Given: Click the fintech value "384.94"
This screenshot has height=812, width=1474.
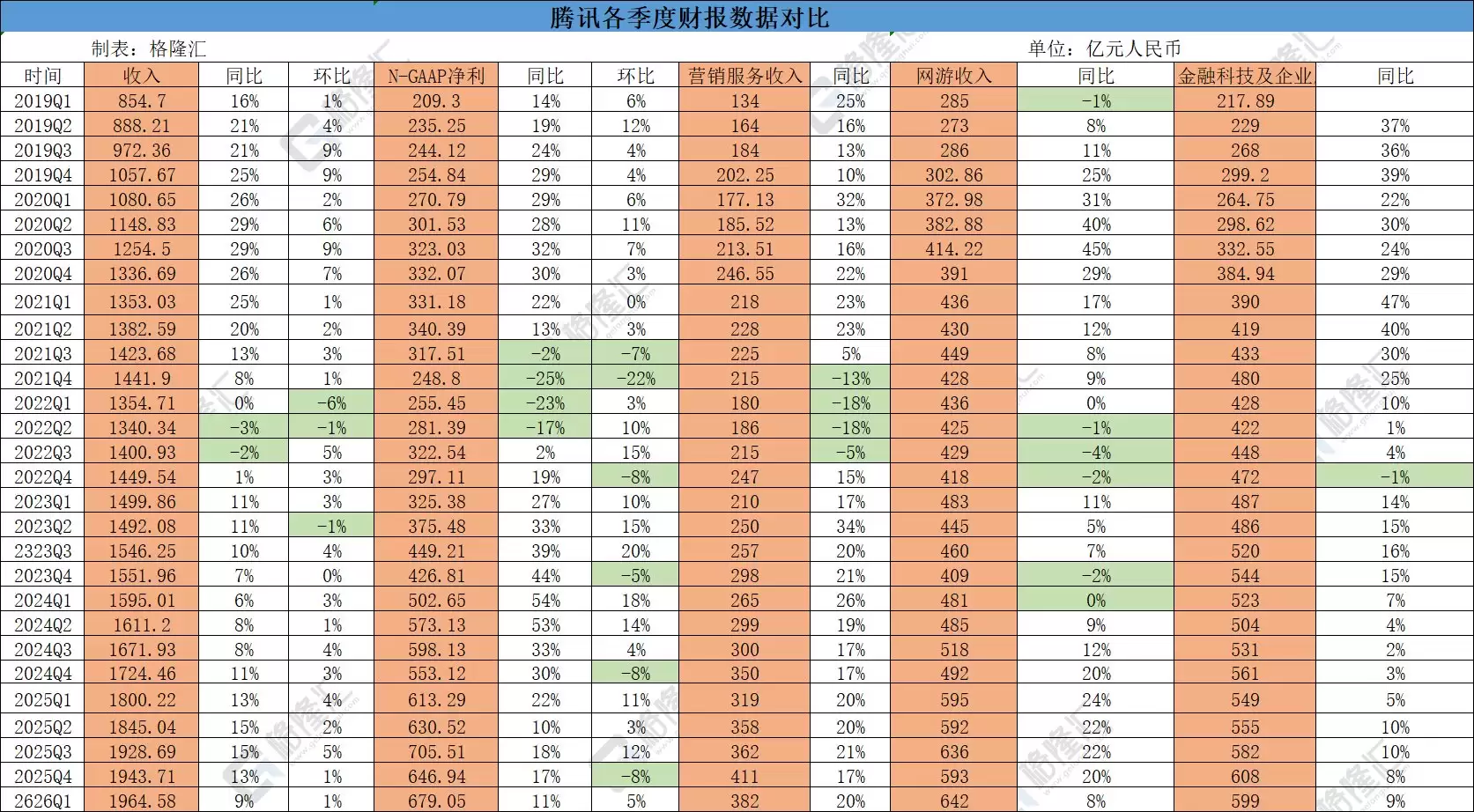Looking at the screenshot, I should tap(1245, 274).
